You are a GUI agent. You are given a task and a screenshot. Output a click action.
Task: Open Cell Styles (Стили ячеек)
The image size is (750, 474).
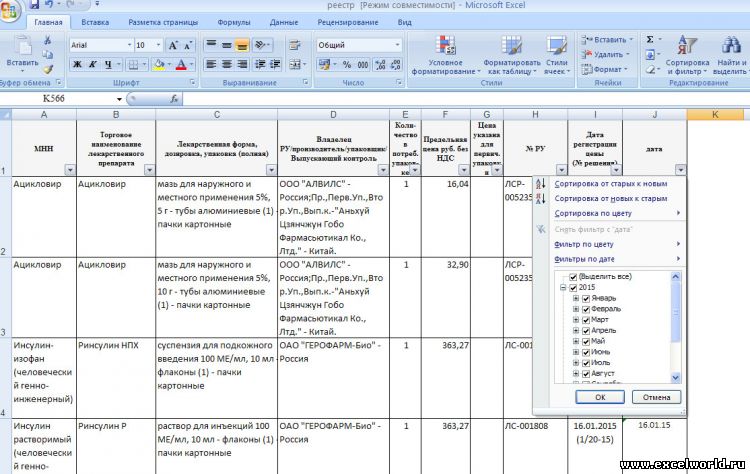[557, 55]
